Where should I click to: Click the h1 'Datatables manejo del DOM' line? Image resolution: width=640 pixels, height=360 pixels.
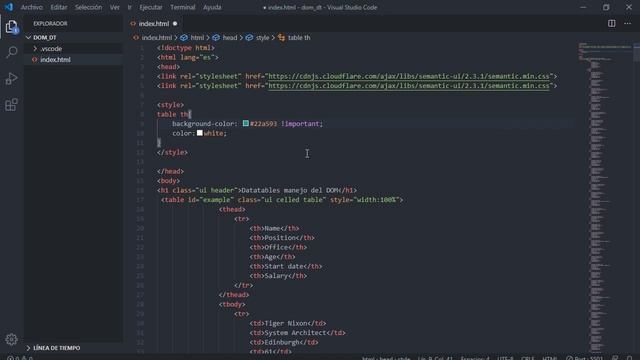pos(257,190)
